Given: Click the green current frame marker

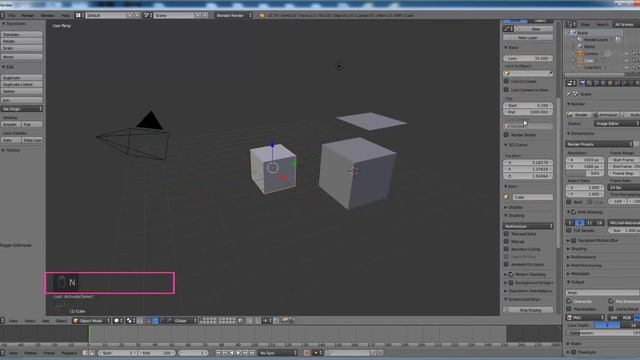Looking at the screenshot, I should click(89, 334).
